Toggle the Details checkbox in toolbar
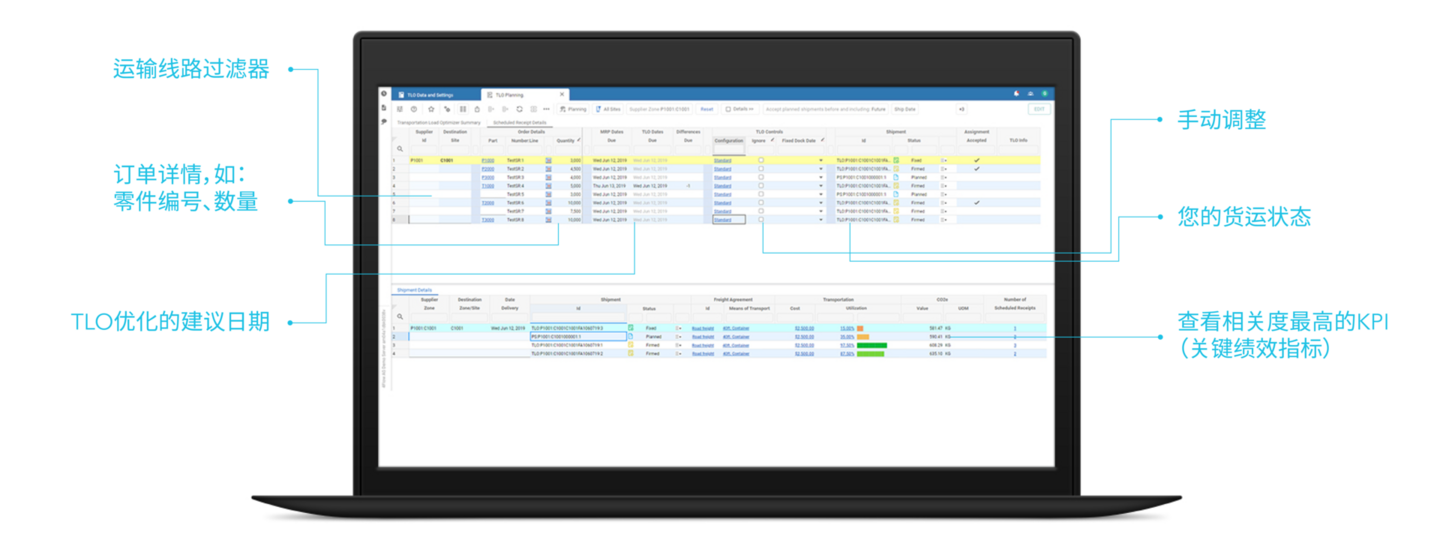 pyautogui.click(x=728, y=109)
